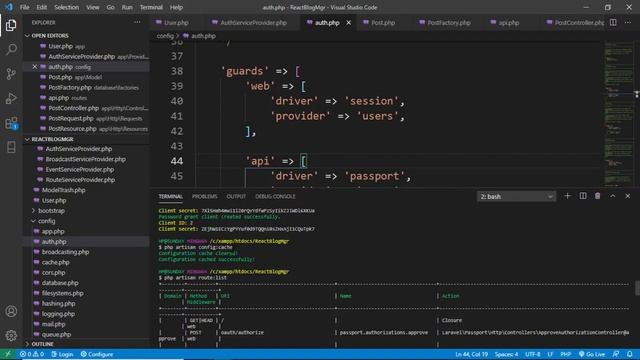
Task: Split the editor to the right
Action: (x=613, y=22)
